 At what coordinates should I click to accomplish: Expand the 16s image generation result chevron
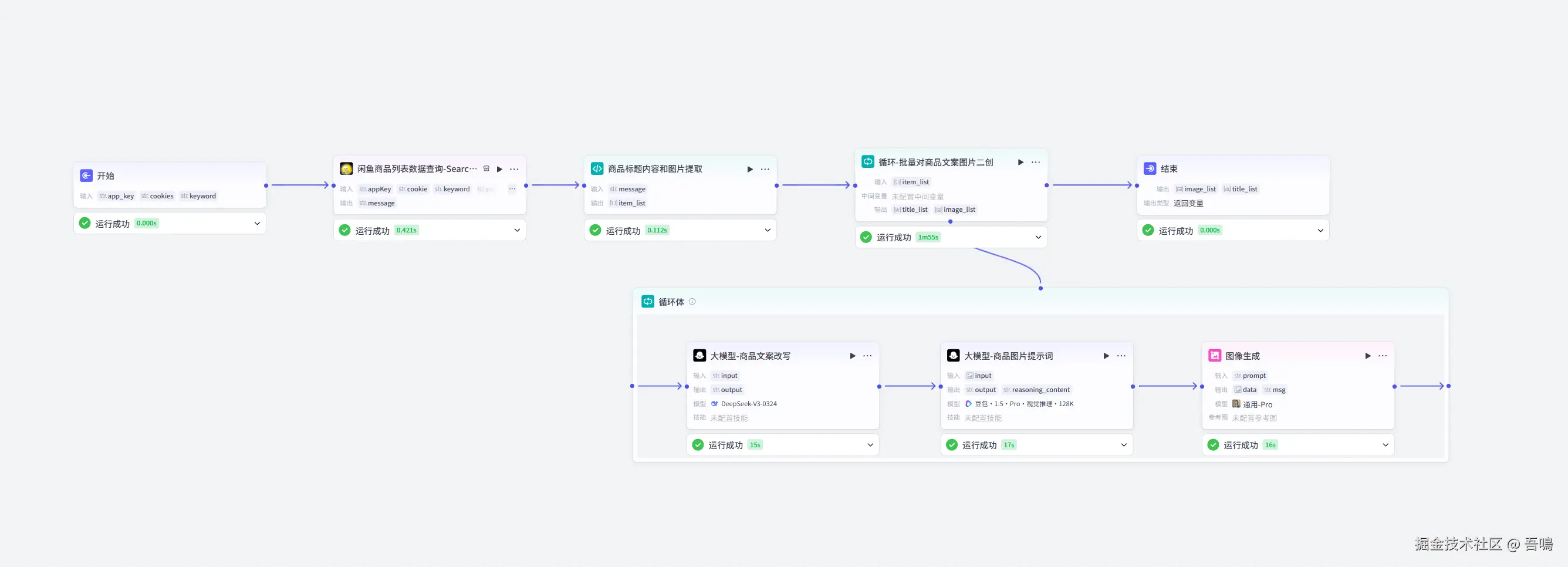(x=1385, y=444)
